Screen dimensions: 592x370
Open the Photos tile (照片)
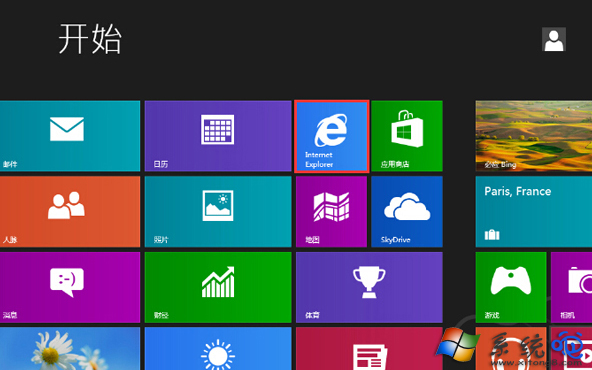(218, 212)
